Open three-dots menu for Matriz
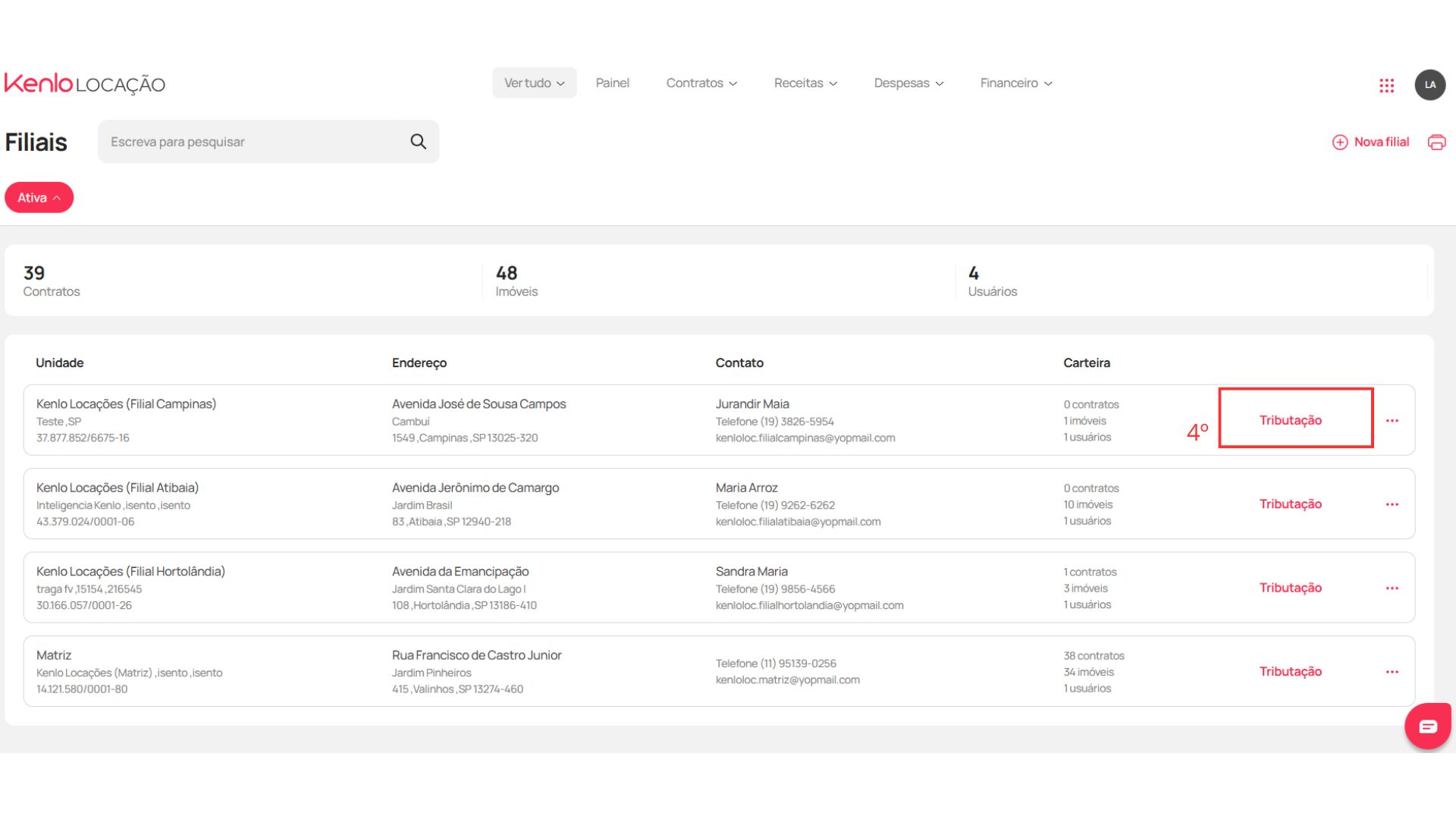 tap(1392, 672)
